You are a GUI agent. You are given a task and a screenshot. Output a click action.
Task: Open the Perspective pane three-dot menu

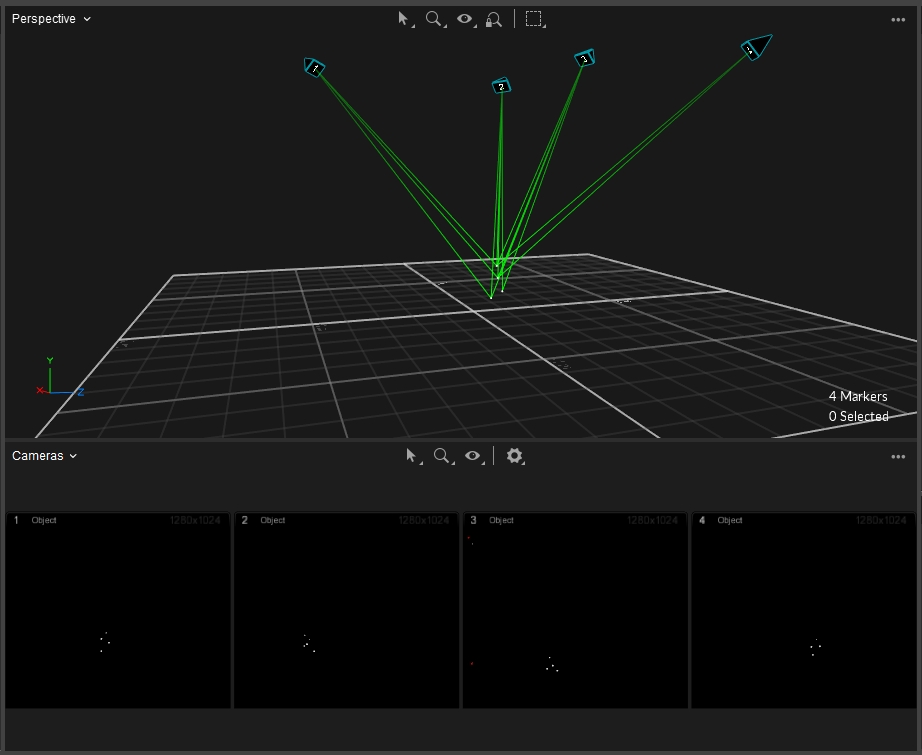[898, 20]
